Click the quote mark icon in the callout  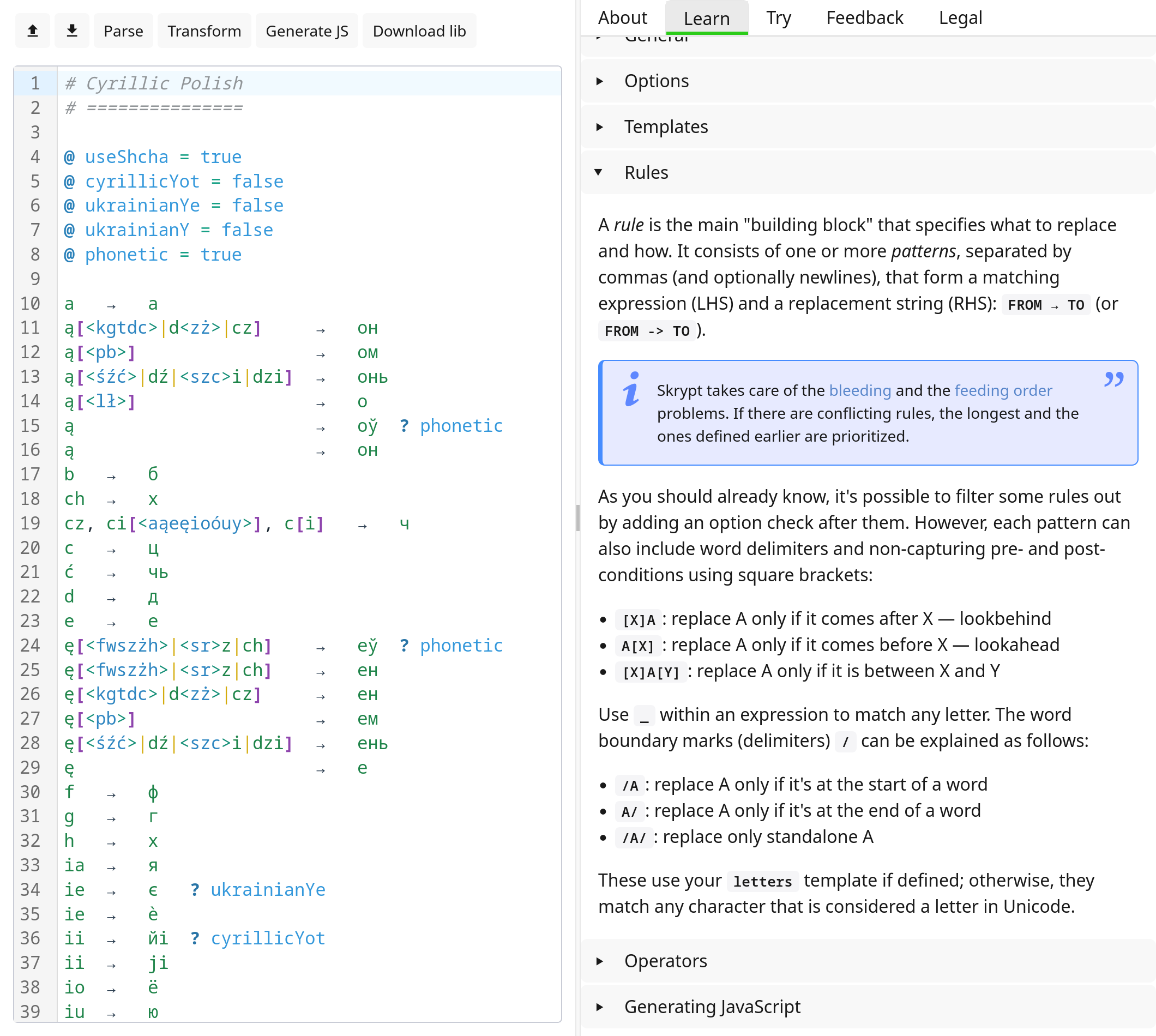click(x=1113, y=380)
